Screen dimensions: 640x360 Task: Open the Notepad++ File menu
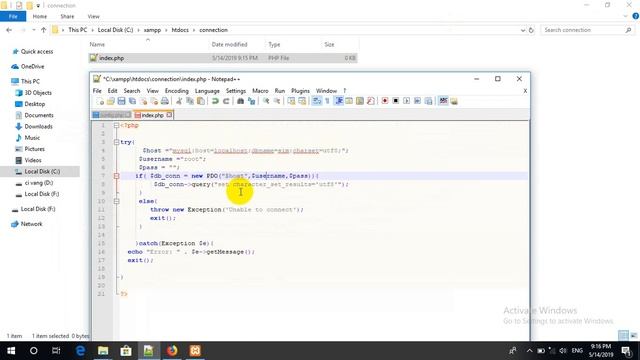[97, 91]
